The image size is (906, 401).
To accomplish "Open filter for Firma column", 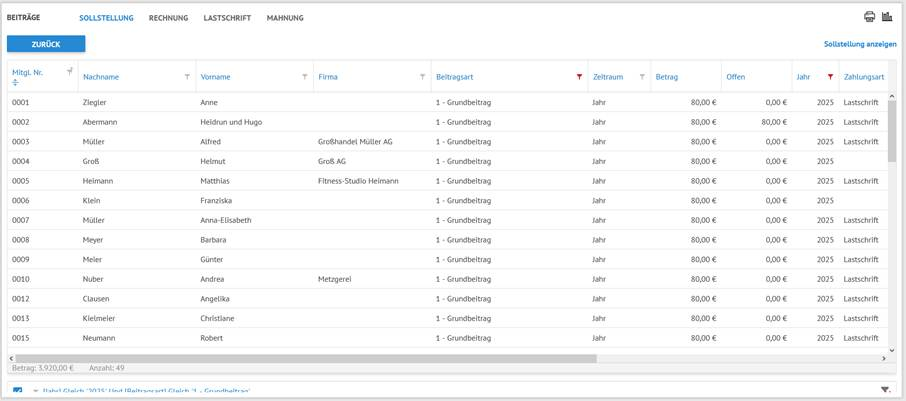I will point(422,77).
